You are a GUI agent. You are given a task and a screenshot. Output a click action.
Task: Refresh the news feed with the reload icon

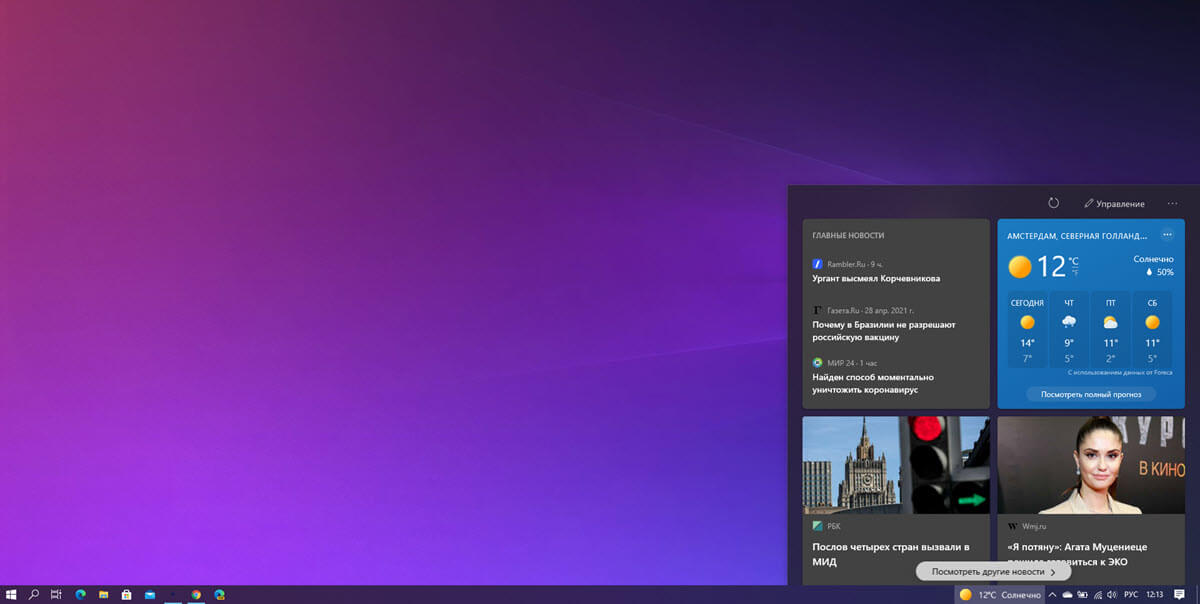click(1053, 203)
